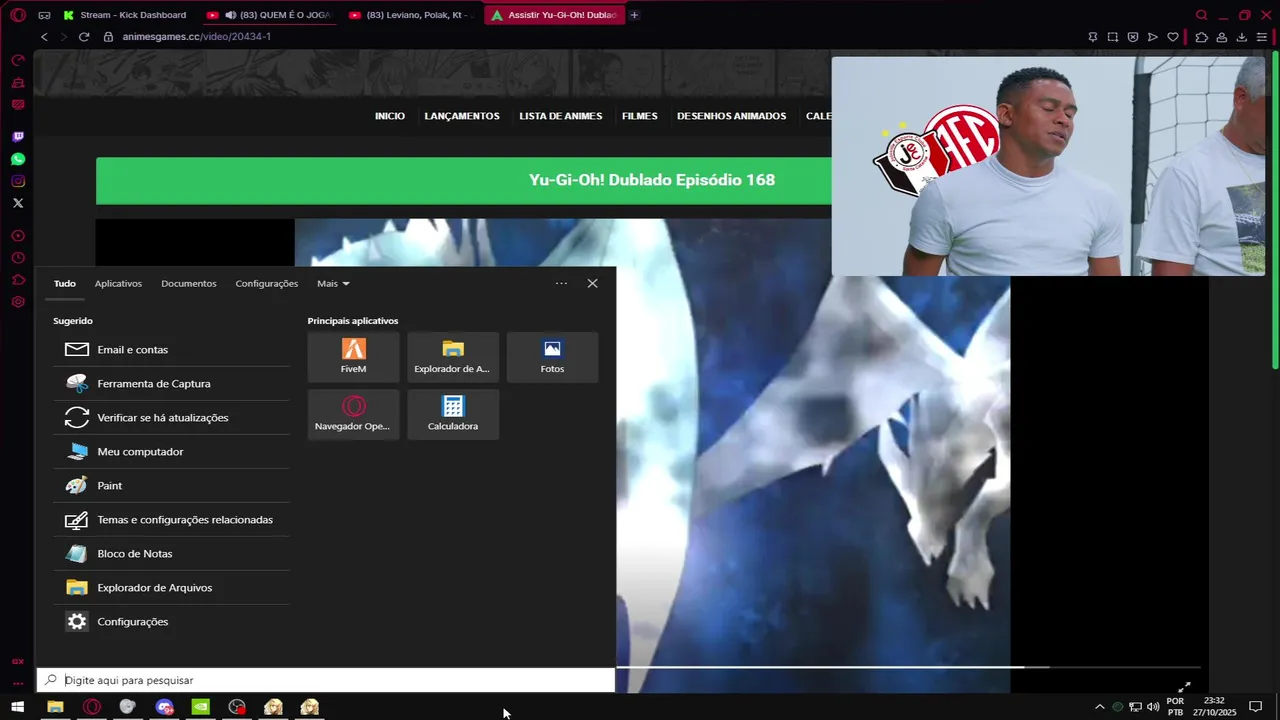Open FiveM from top apps
Image resolution: width=1280 pixels, height=720 pixels.
(x=354, y=357)
